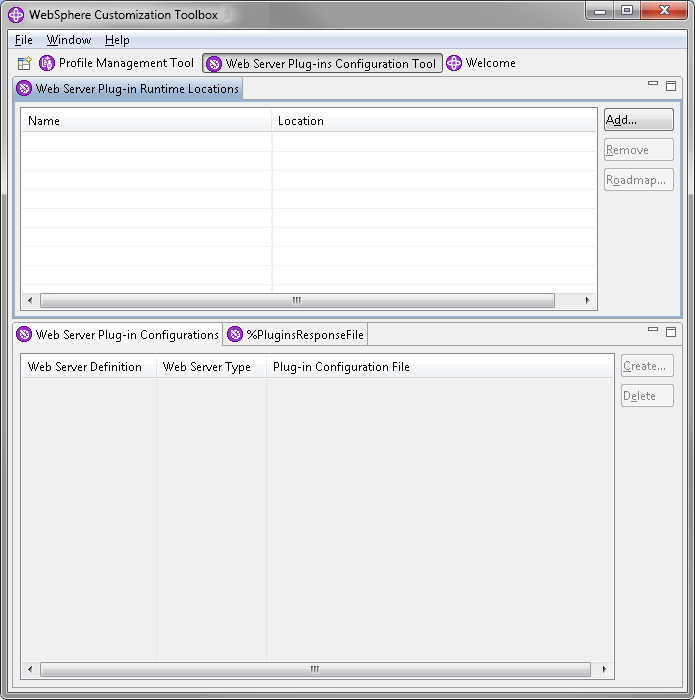695x700 pixels.
Task: Click the Runtime Locations horizontal scrollbar thumb
Action: click(x=297, y=300)
